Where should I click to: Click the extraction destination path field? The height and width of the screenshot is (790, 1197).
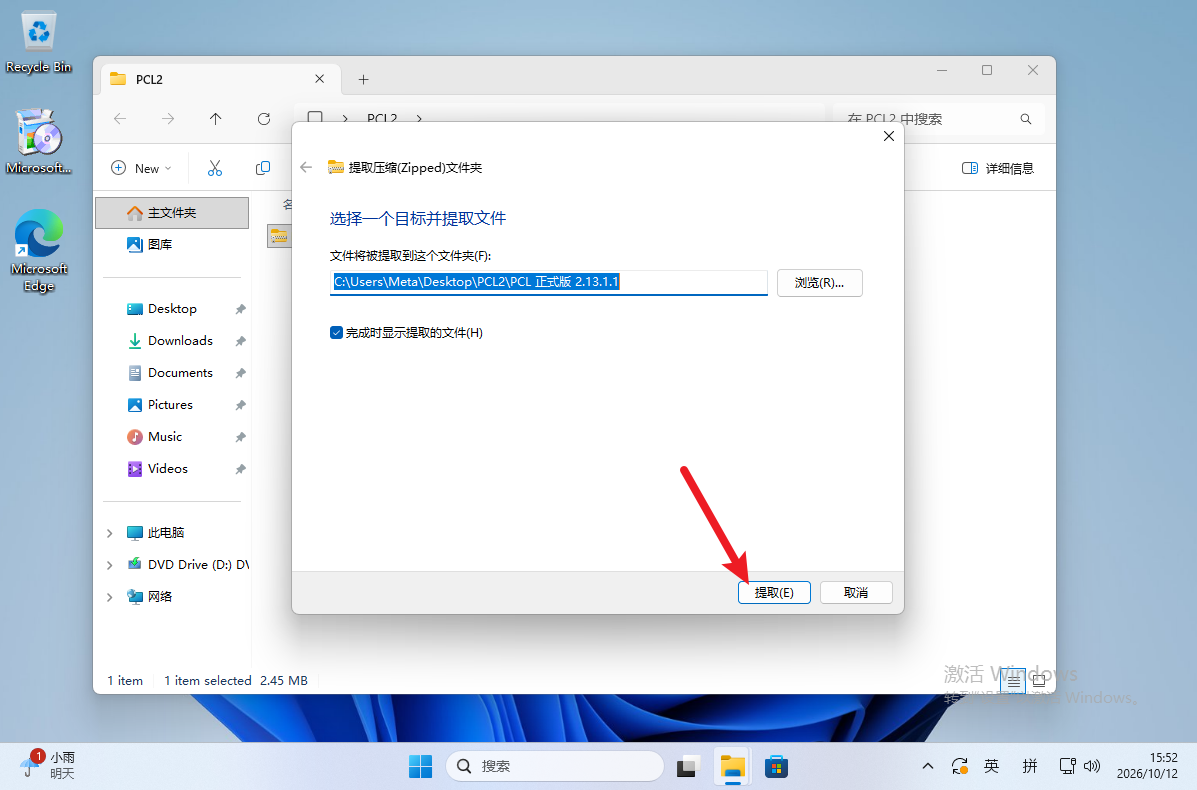pyautogui.click(x=548, y=282)
